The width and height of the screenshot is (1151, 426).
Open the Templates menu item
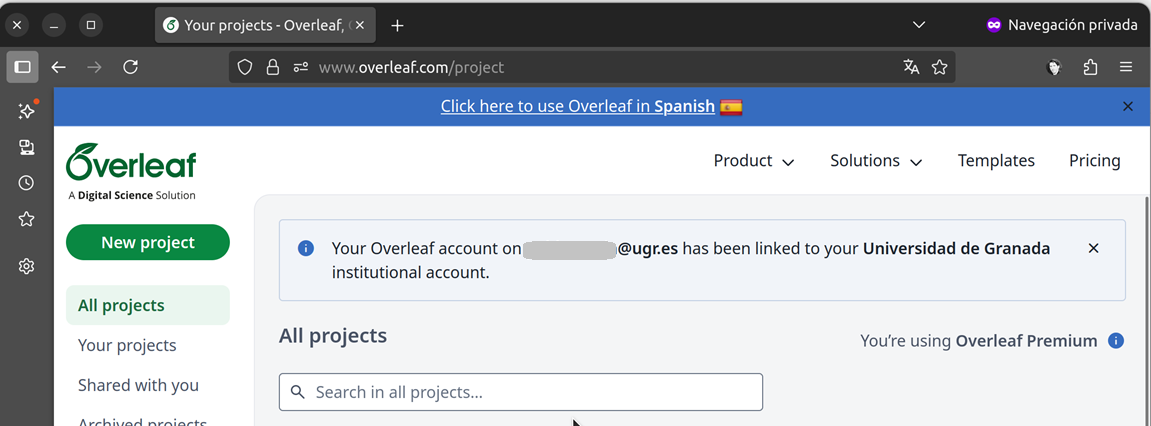click(996, 161)
